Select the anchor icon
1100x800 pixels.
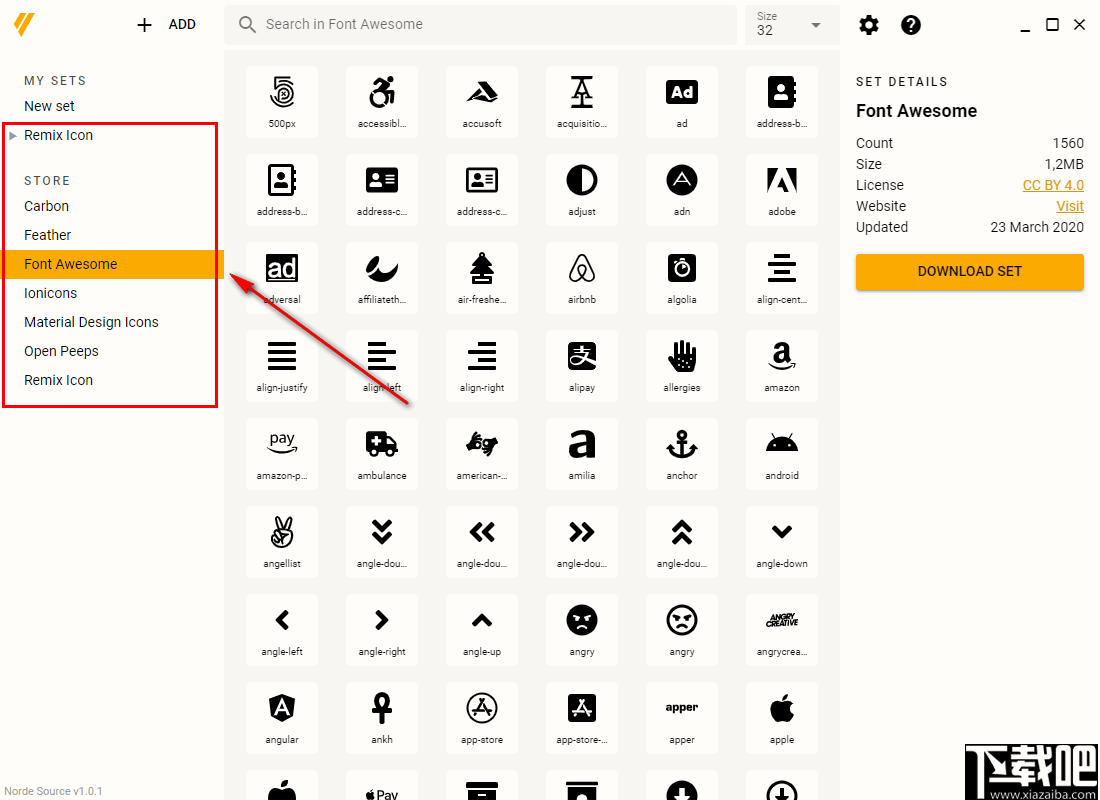pos(682,454)
